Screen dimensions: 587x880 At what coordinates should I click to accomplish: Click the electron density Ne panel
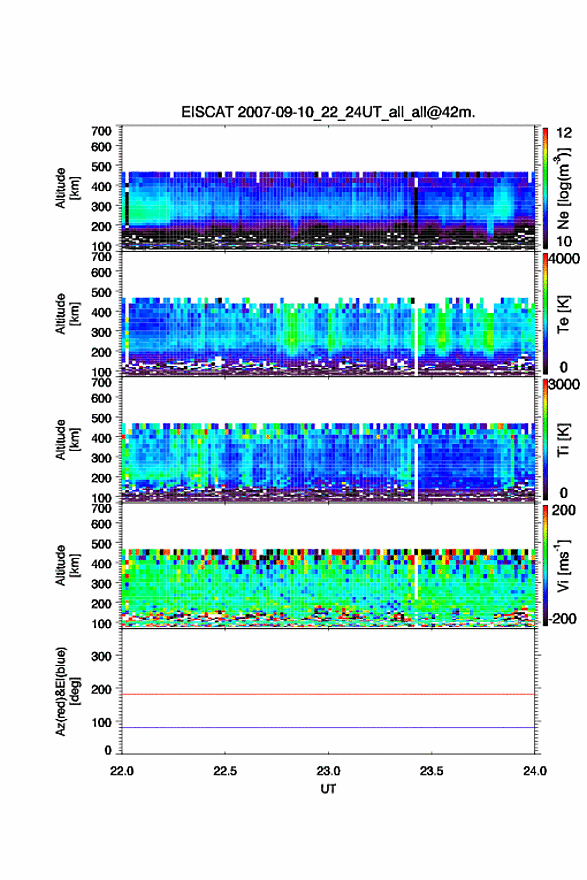click(328, 187)
